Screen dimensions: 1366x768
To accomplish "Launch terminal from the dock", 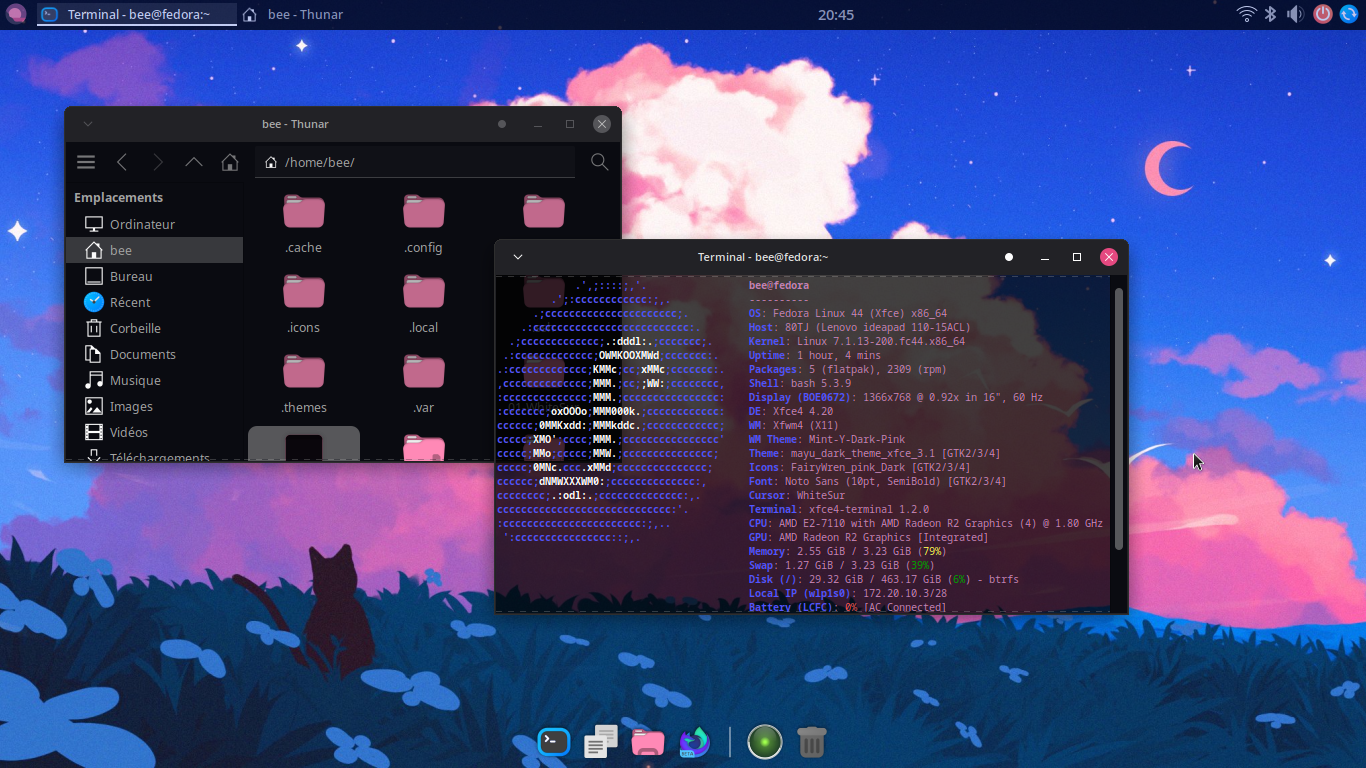I will tap(553, 741).
